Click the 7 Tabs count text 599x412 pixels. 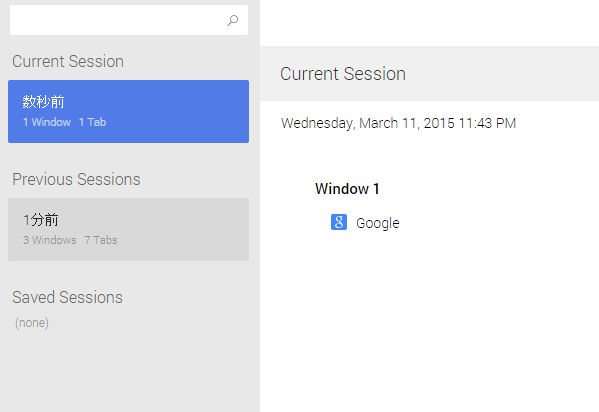100,240
